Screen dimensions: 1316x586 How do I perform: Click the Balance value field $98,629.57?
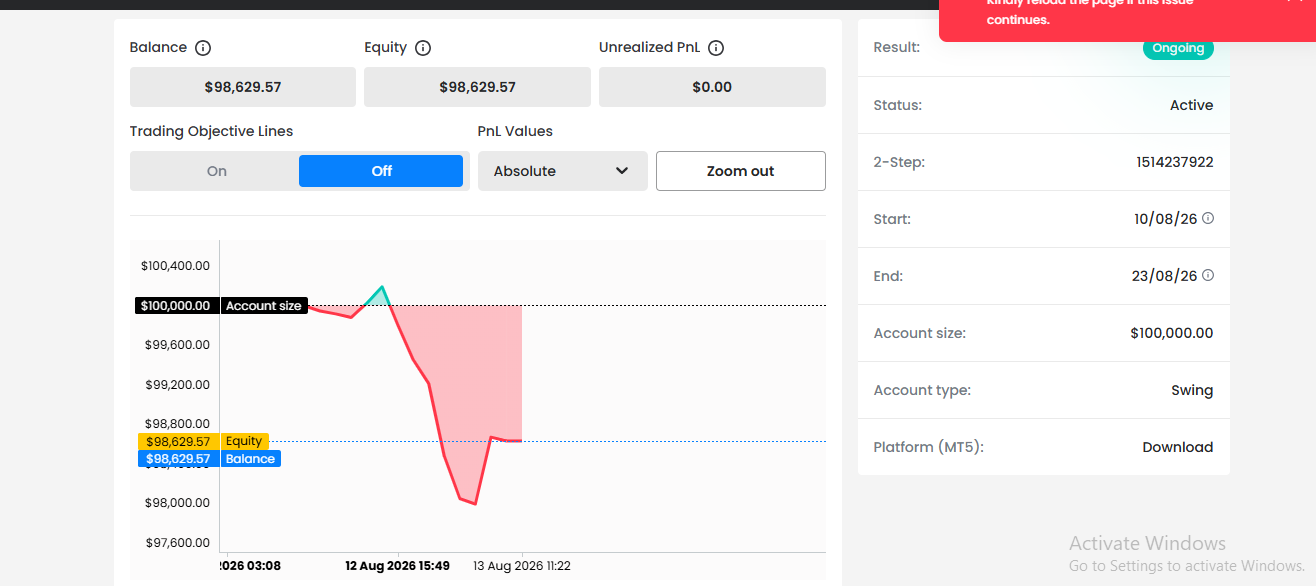click(x=243, y=87)
